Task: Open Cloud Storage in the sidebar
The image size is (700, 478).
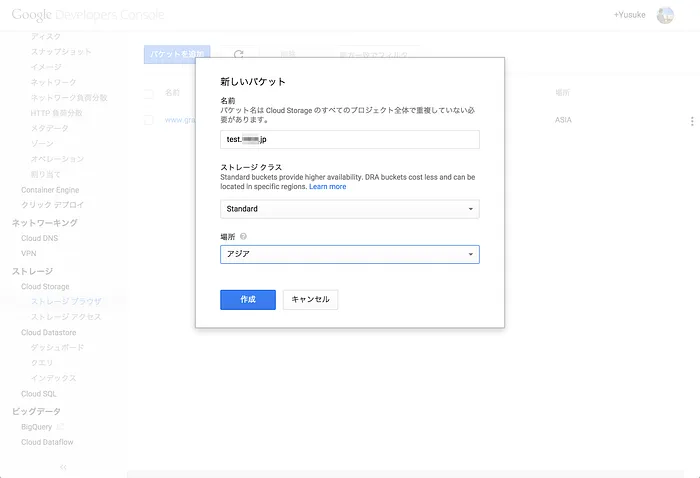Action: click(45, 286)
